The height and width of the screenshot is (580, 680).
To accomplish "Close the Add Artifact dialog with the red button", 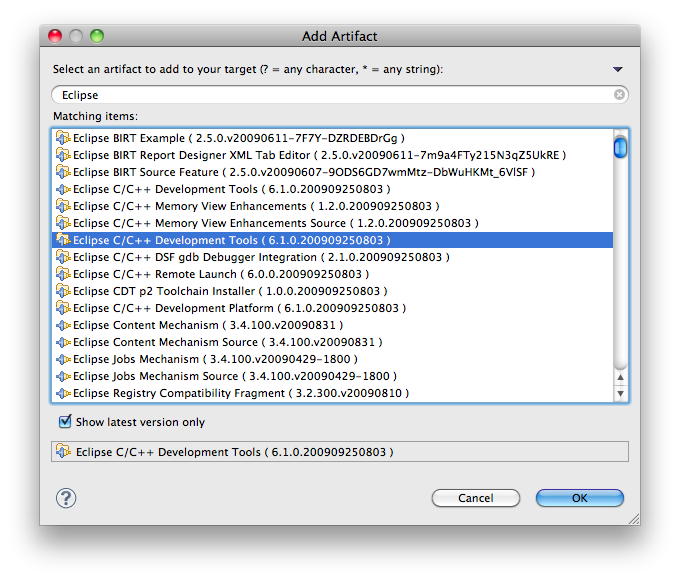I will point(55,36).
